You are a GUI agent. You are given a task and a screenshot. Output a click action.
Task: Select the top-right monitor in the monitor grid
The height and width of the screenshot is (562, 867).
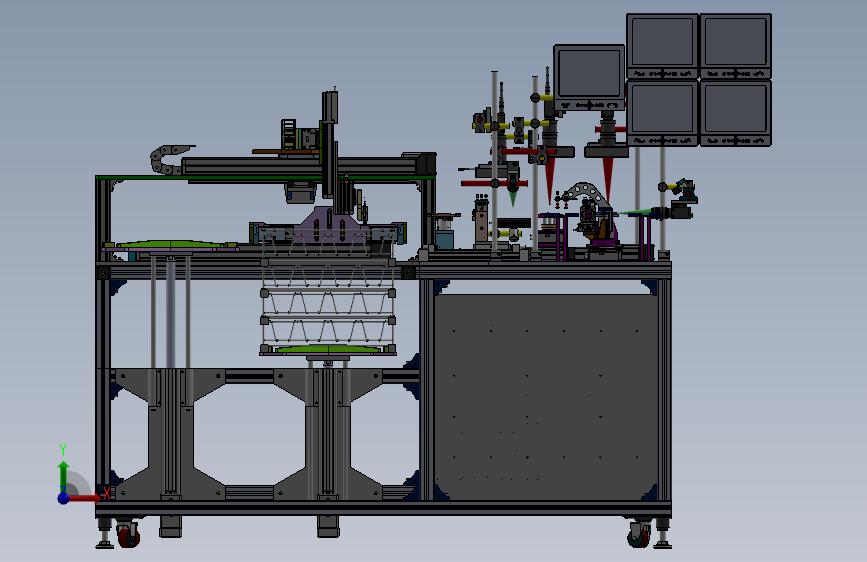coord(735,46)
